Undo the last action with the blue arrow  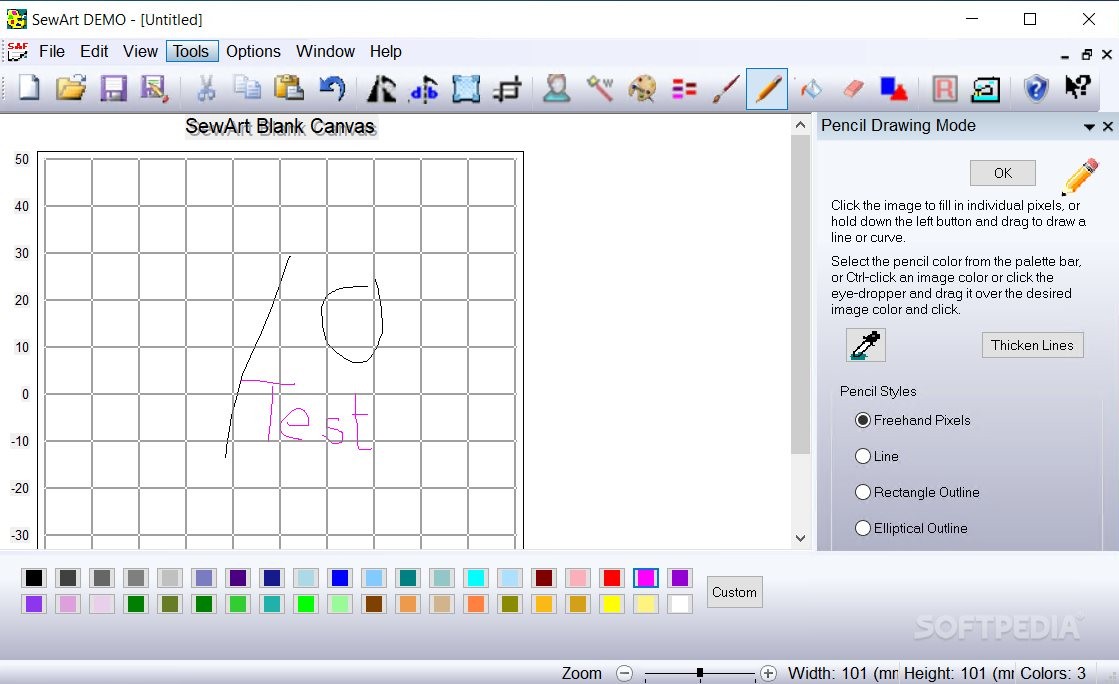[331, 89]
